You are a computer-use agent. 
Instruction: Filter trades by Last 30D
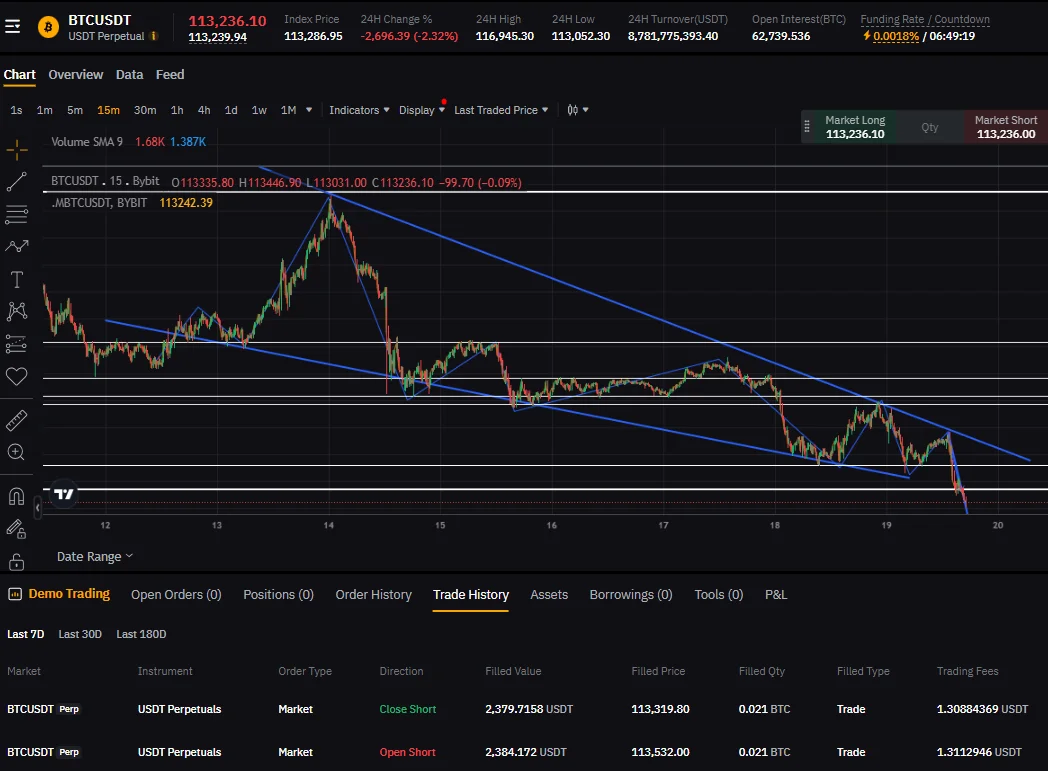pyautogui.click(x=80, y=634)
